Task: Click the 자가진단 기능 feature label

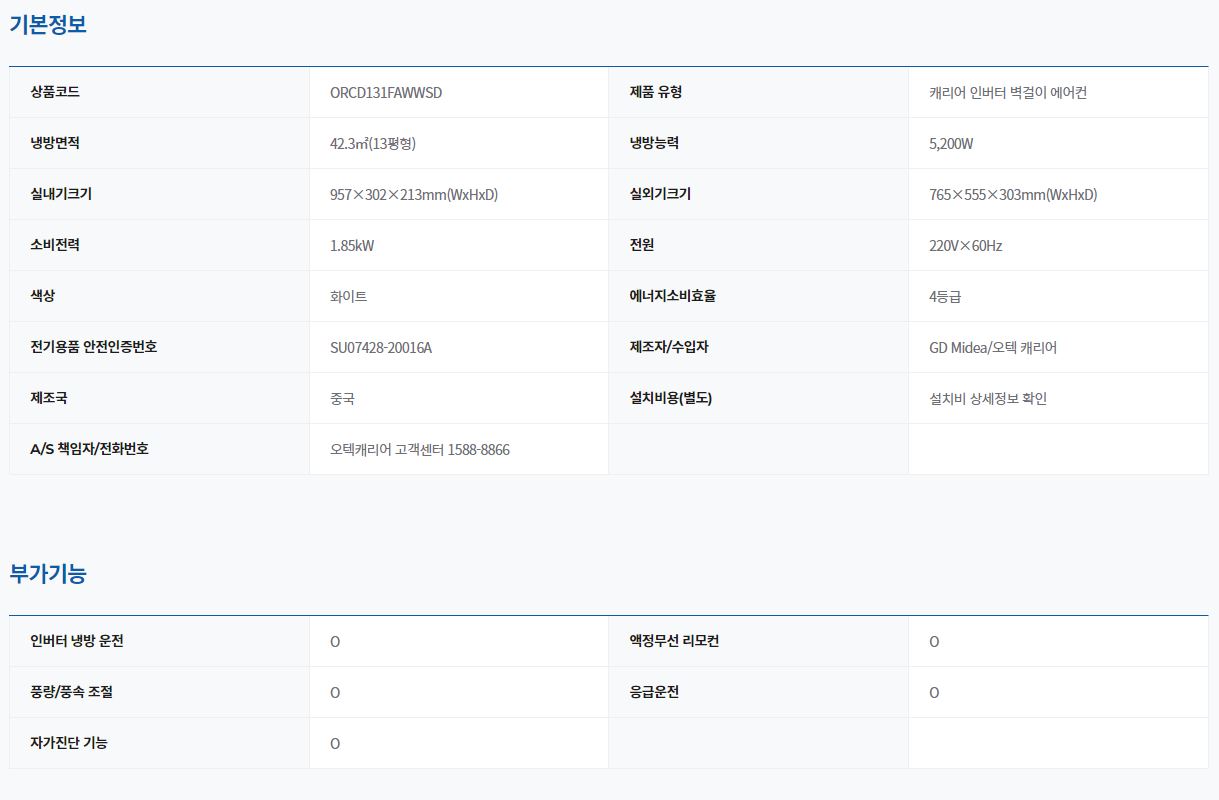Action: [69, 743]
